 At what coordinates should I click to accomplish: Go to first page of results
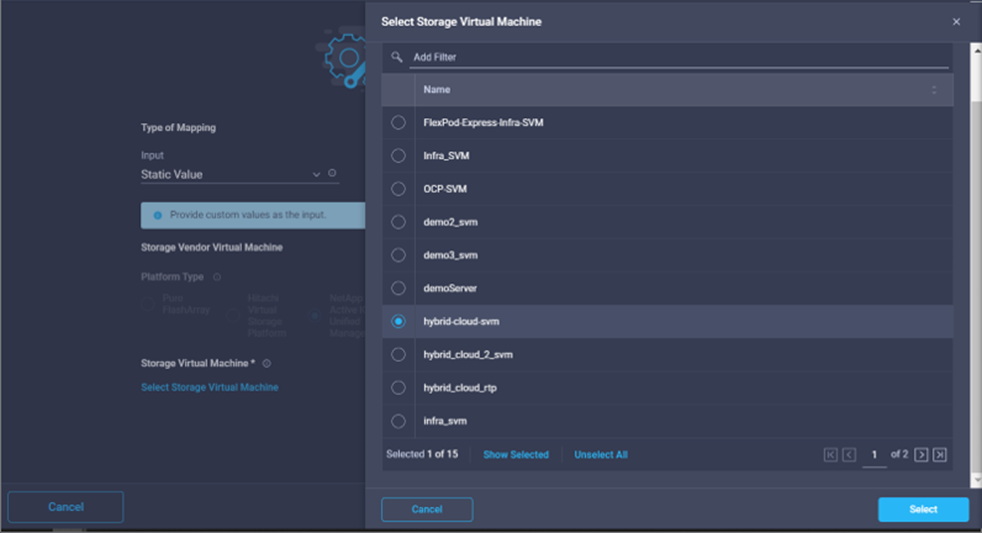(830, 455)
